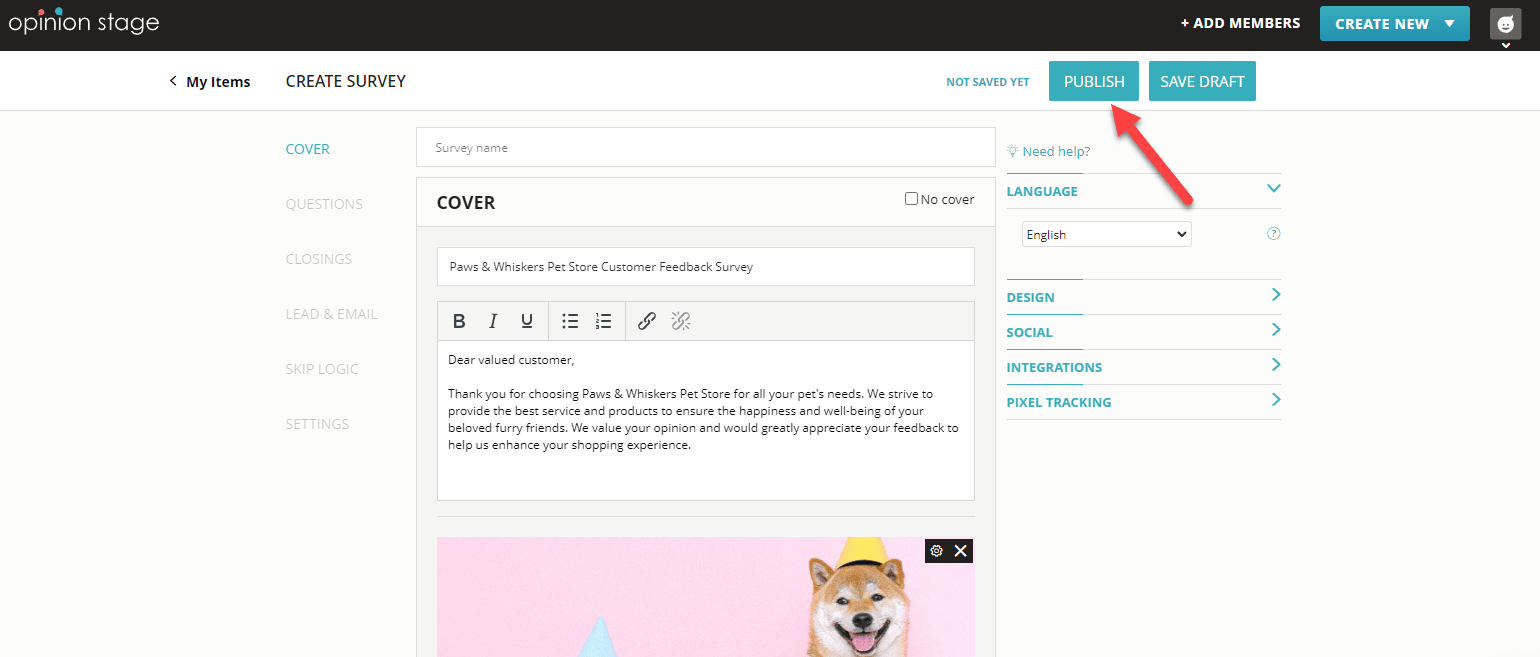Go to the Questions tab
The image size is (1540, 657).
pos(324,204)
